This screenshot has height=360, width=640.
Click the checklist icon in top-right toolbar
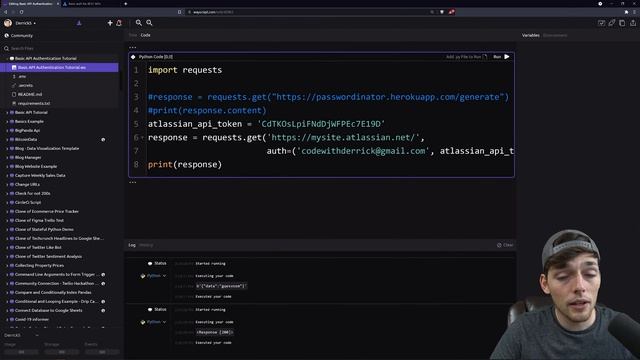point(601,23)
